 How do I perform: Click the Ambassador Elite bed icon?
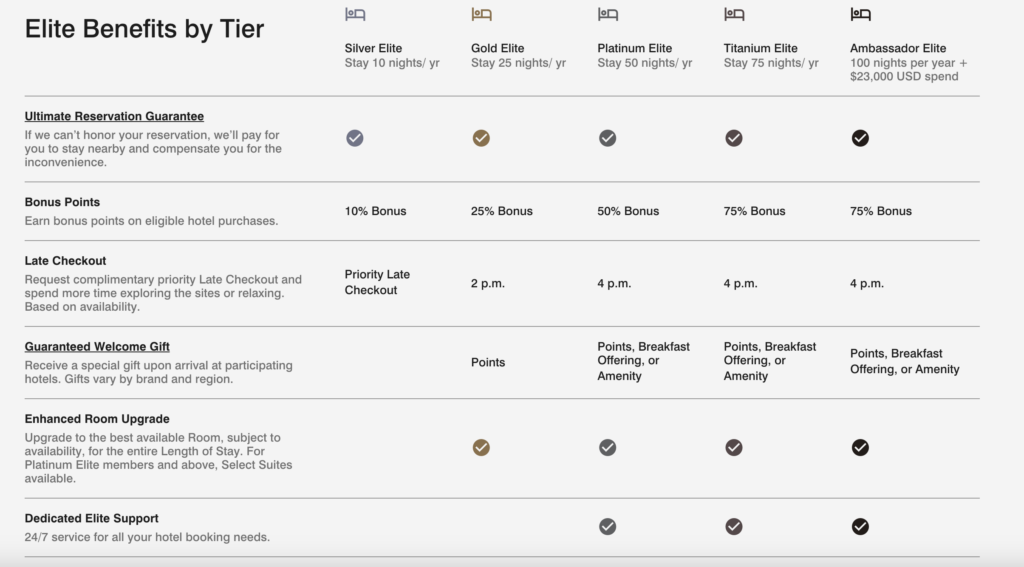point(861,14)
